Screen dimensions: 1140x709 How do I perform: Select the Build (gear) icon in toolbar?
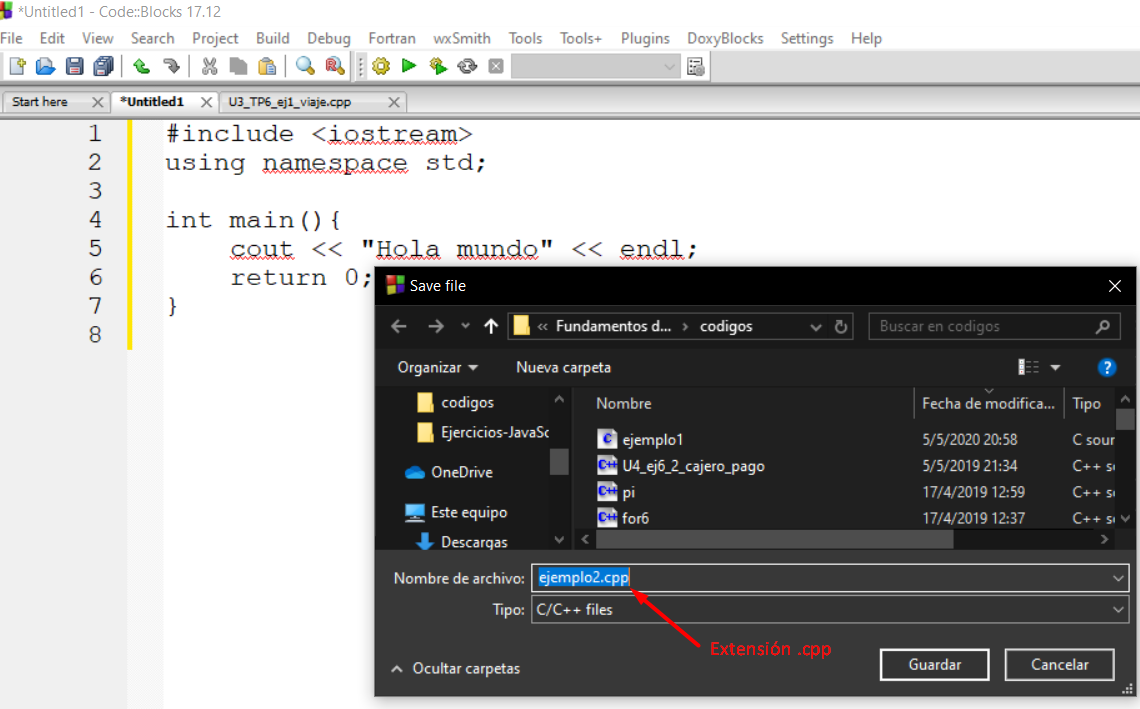380,66
